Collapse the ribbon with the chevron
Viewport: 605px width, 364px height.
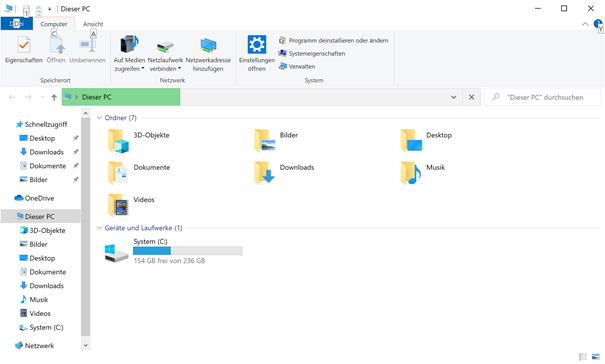[x=585, y=24]
